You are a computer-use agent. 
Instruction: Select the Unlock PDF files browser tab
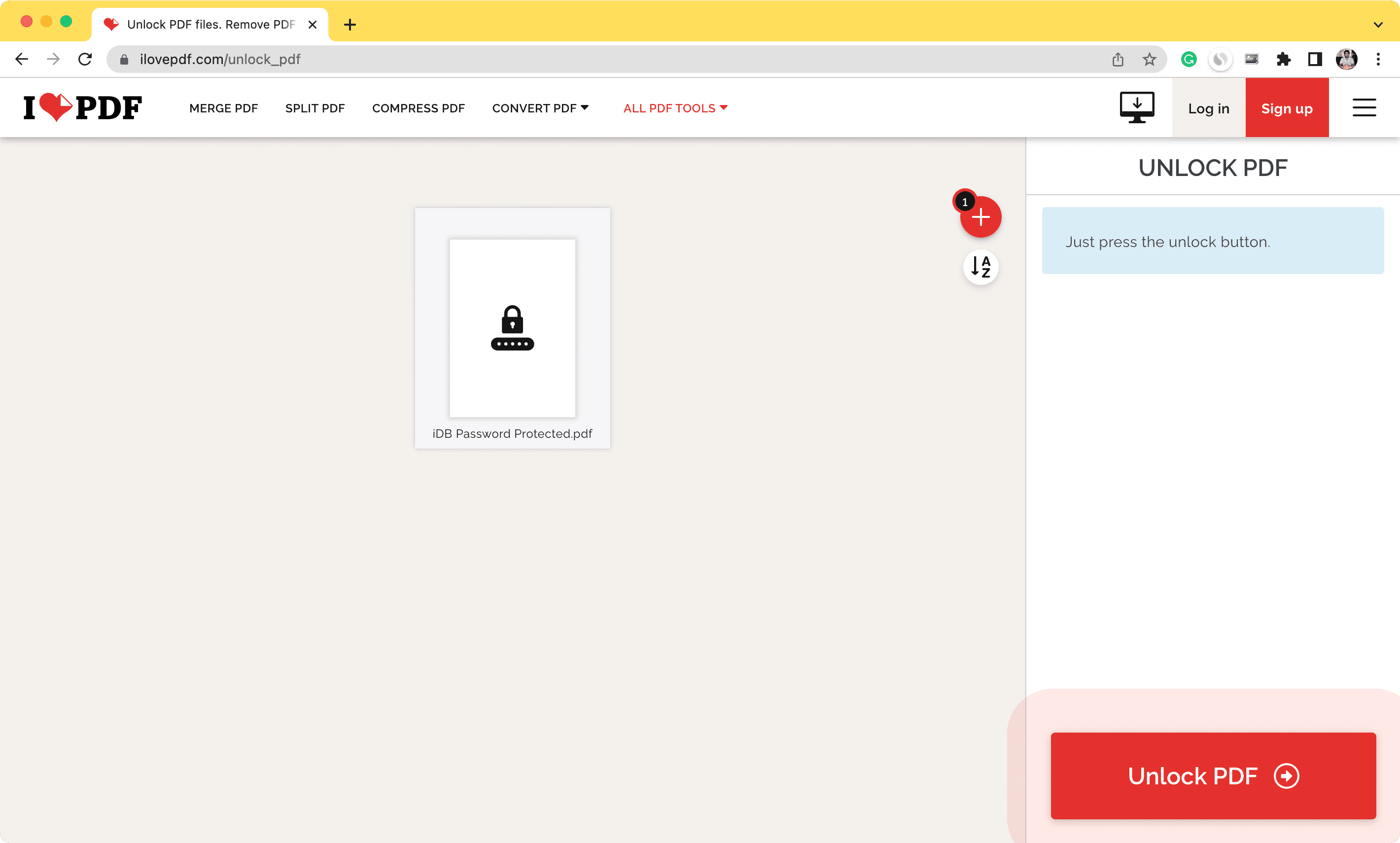[210, 25]
